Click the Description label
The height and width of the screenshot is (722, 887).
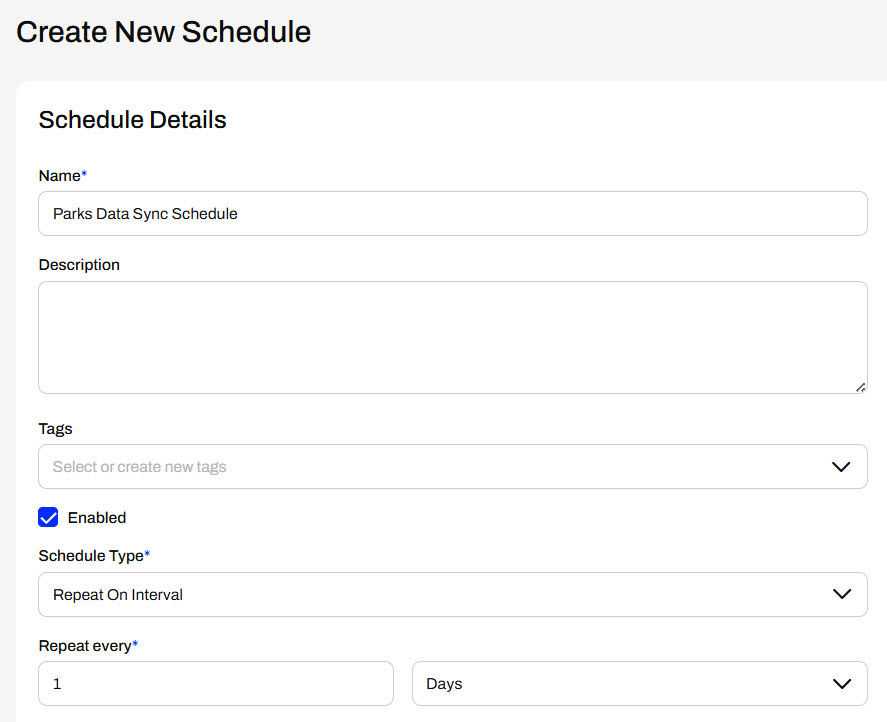coord(79,265)
